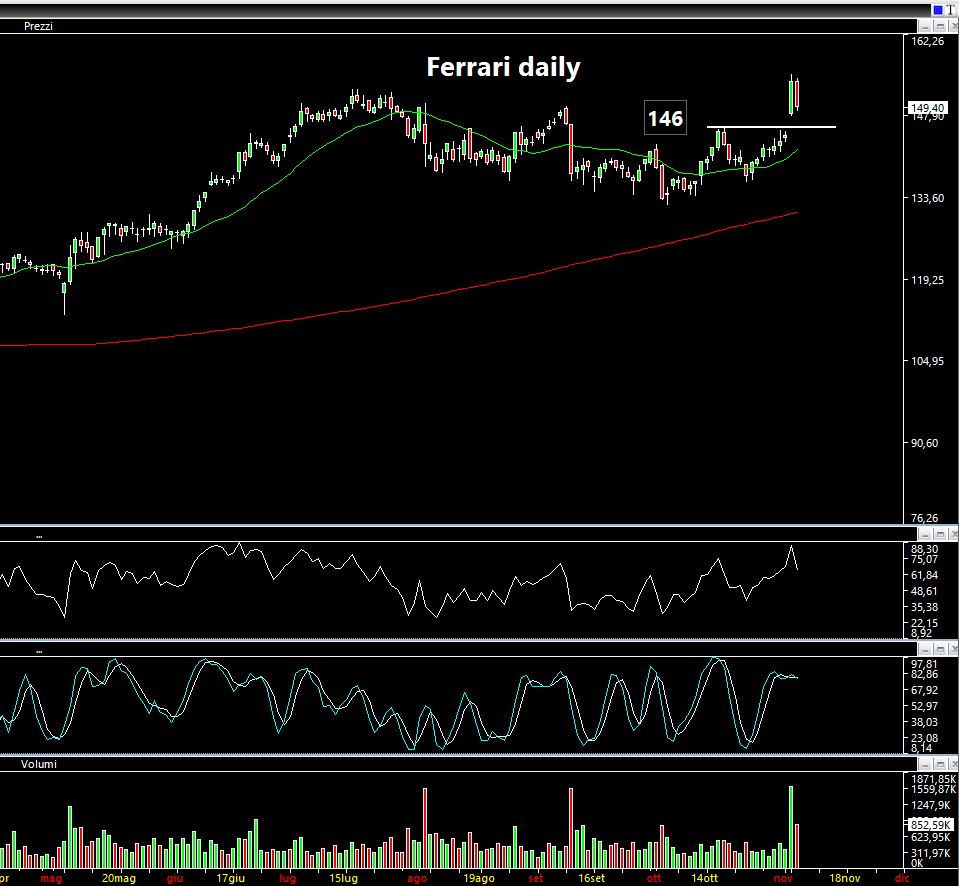Click the 119,25 price axis value
Viewport: 959px width, 886px height.
927,280
